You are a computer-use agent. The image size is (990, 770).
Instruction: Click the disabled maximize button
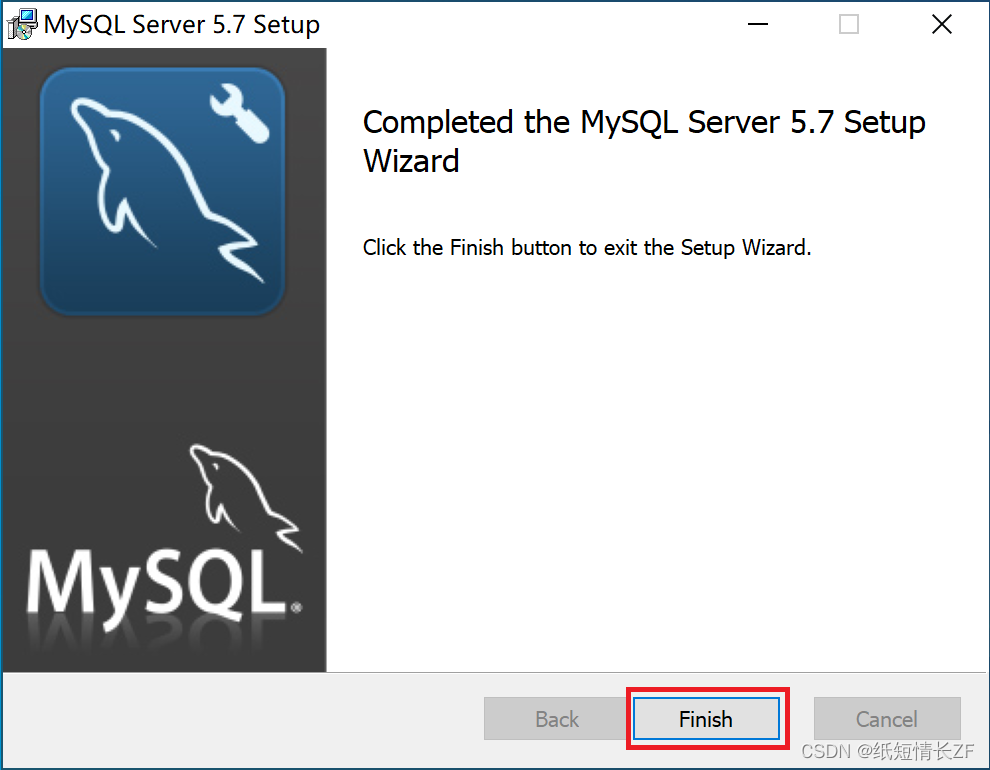coord(849,25)
